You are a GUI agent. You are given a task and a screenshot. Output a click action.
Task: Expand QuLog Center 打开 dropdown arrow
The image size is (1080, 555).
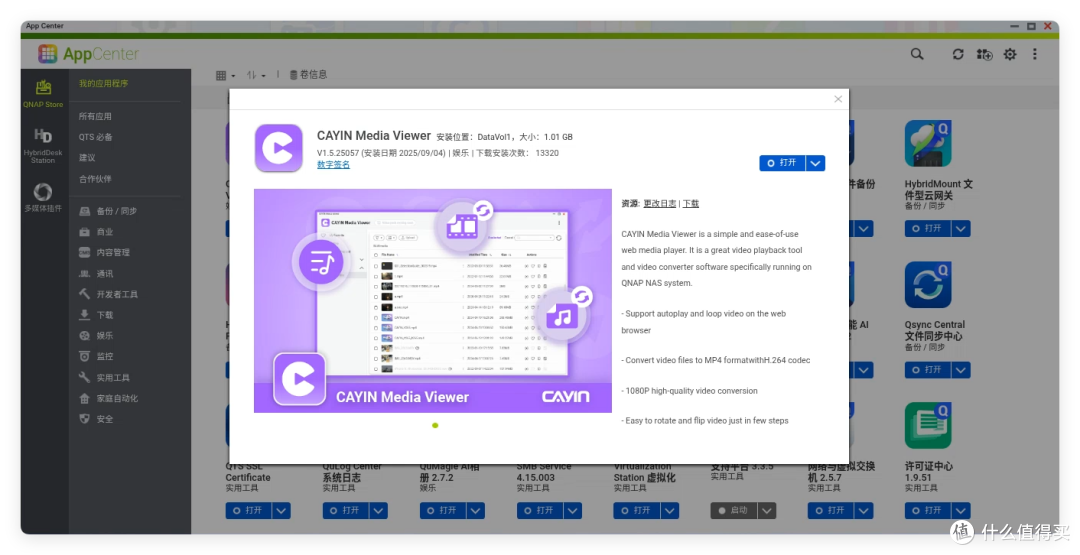[x=378, y=510]
